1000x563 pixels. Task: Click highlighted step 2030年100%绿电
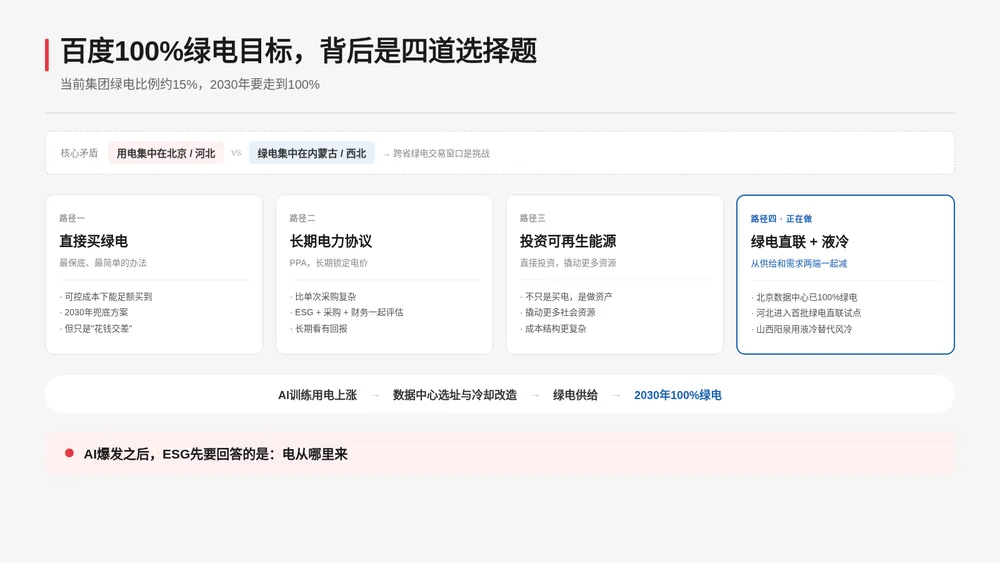(677, 395)
